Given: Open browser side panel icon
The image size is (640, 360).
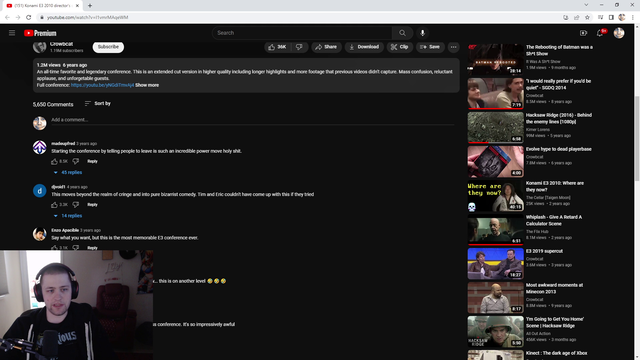Looking at the screenshot, I should tap(611, 18).
